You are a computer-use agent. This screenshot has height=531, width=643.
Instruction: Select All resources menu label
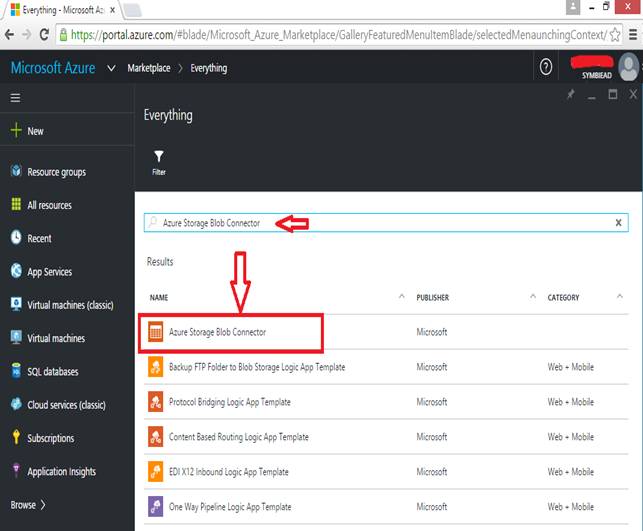pyautogui.click(x=49, y=205)
